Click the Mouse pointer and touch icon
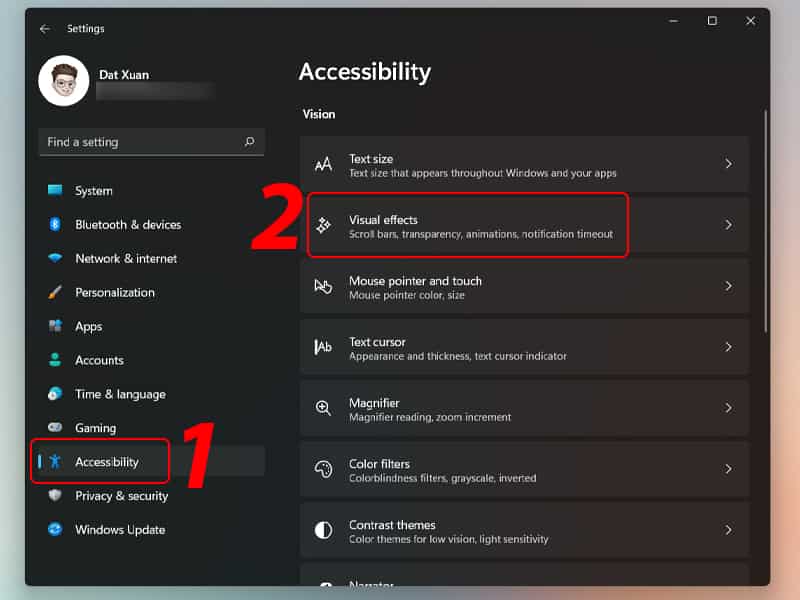The image size is (800, 600). coord(323,287)
